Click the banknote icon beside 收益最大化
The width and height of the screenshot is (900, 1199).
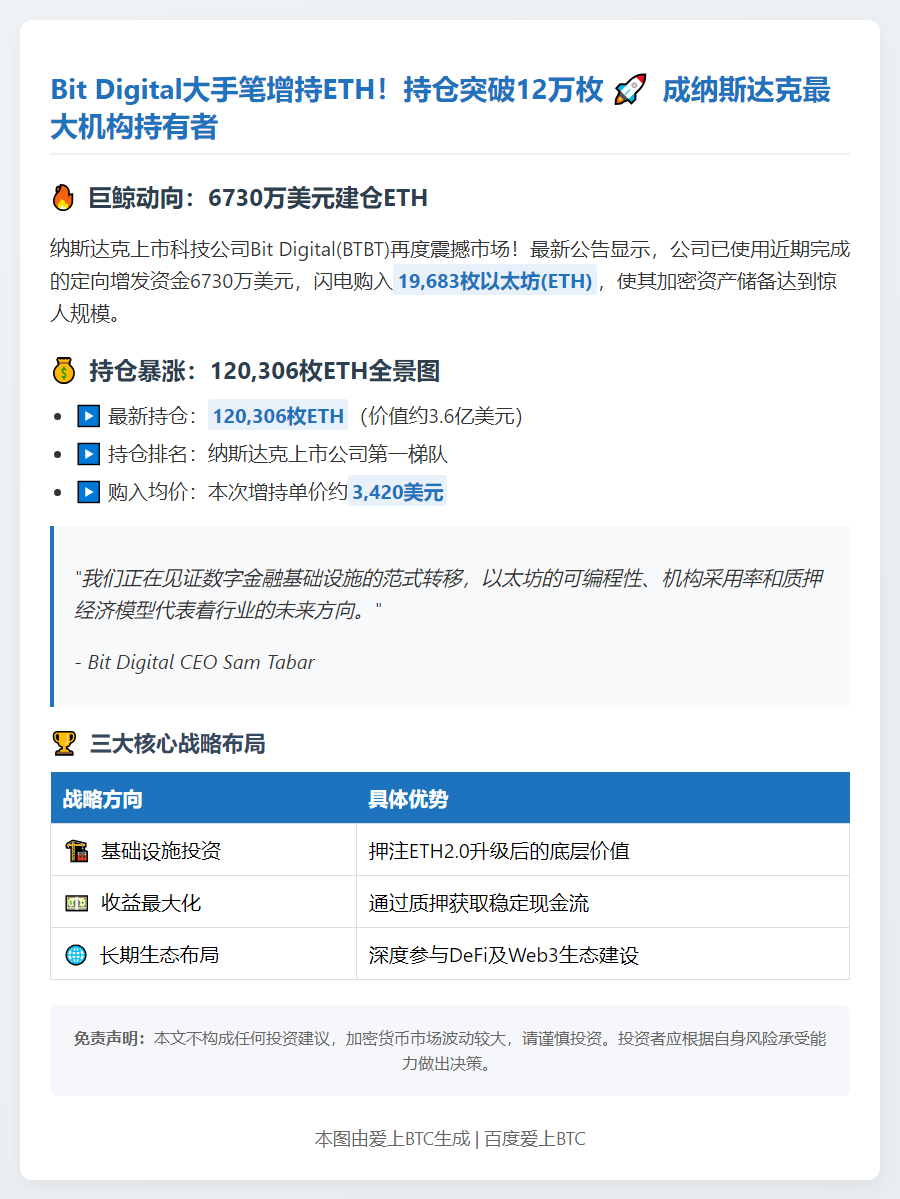coord(76,903)
